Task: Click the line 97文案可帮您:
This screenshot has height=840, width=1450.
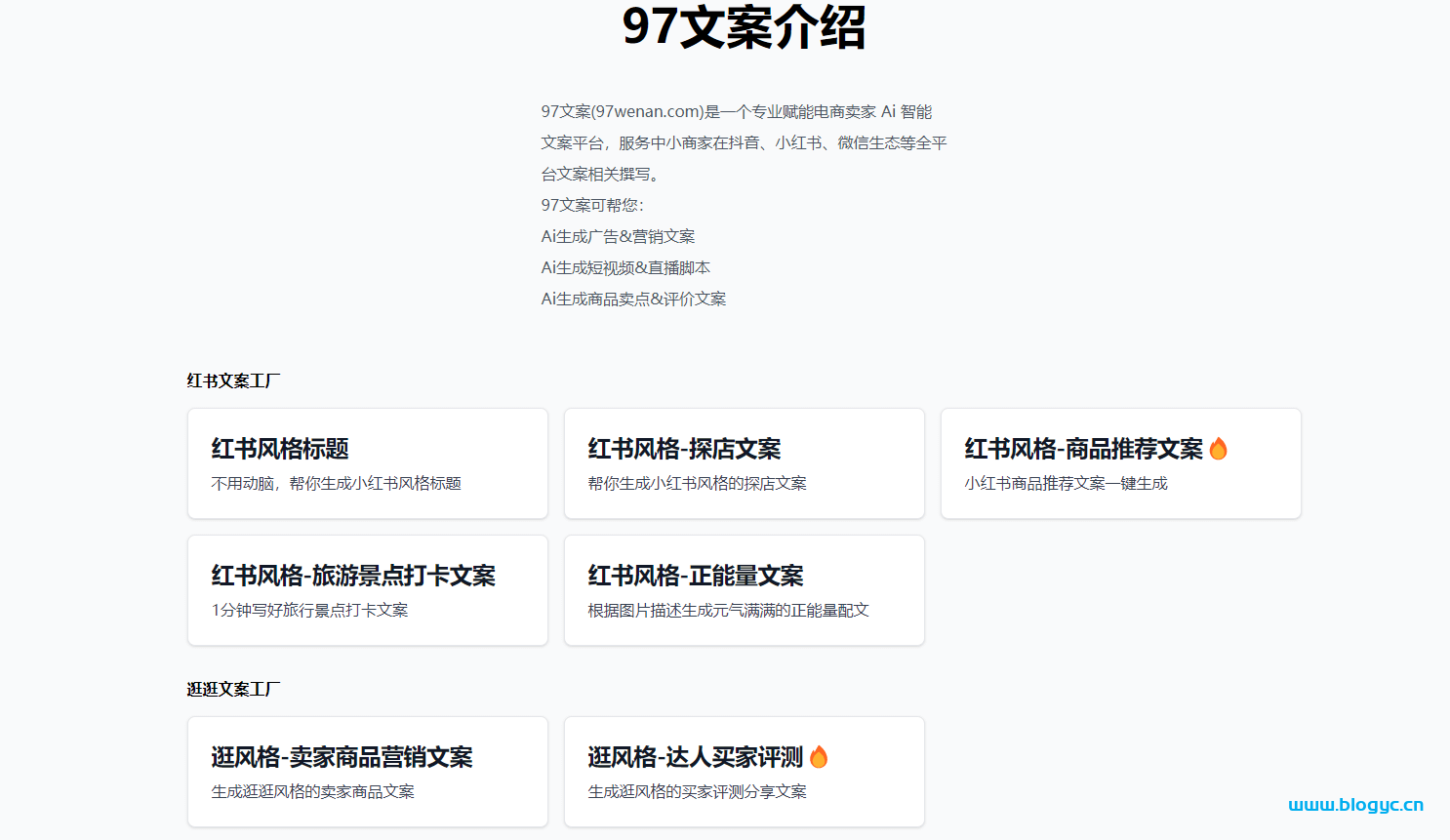Action: [592, 205]
